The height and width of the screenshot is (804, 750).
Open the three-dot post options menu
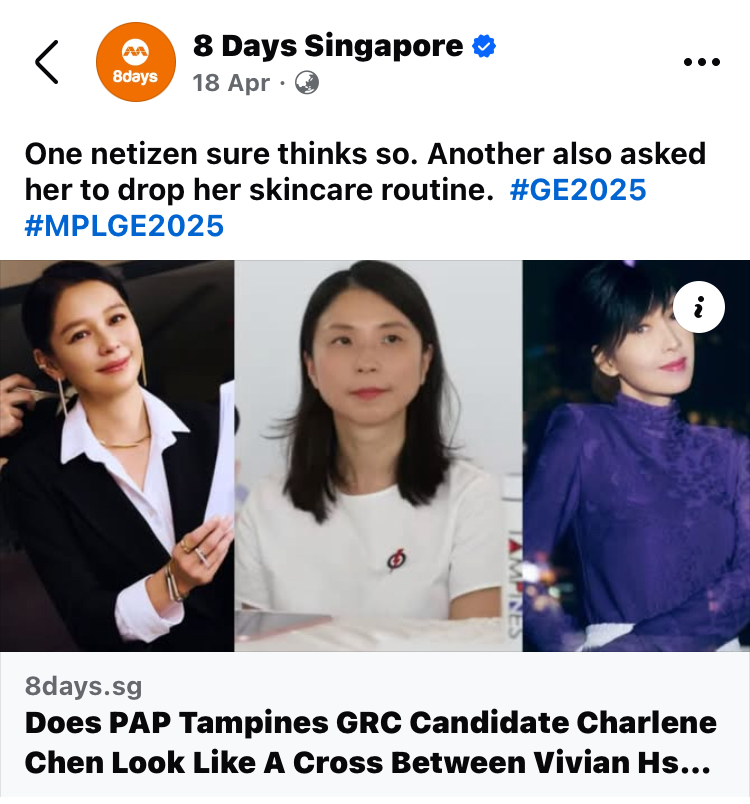click(x=701, y=62)
